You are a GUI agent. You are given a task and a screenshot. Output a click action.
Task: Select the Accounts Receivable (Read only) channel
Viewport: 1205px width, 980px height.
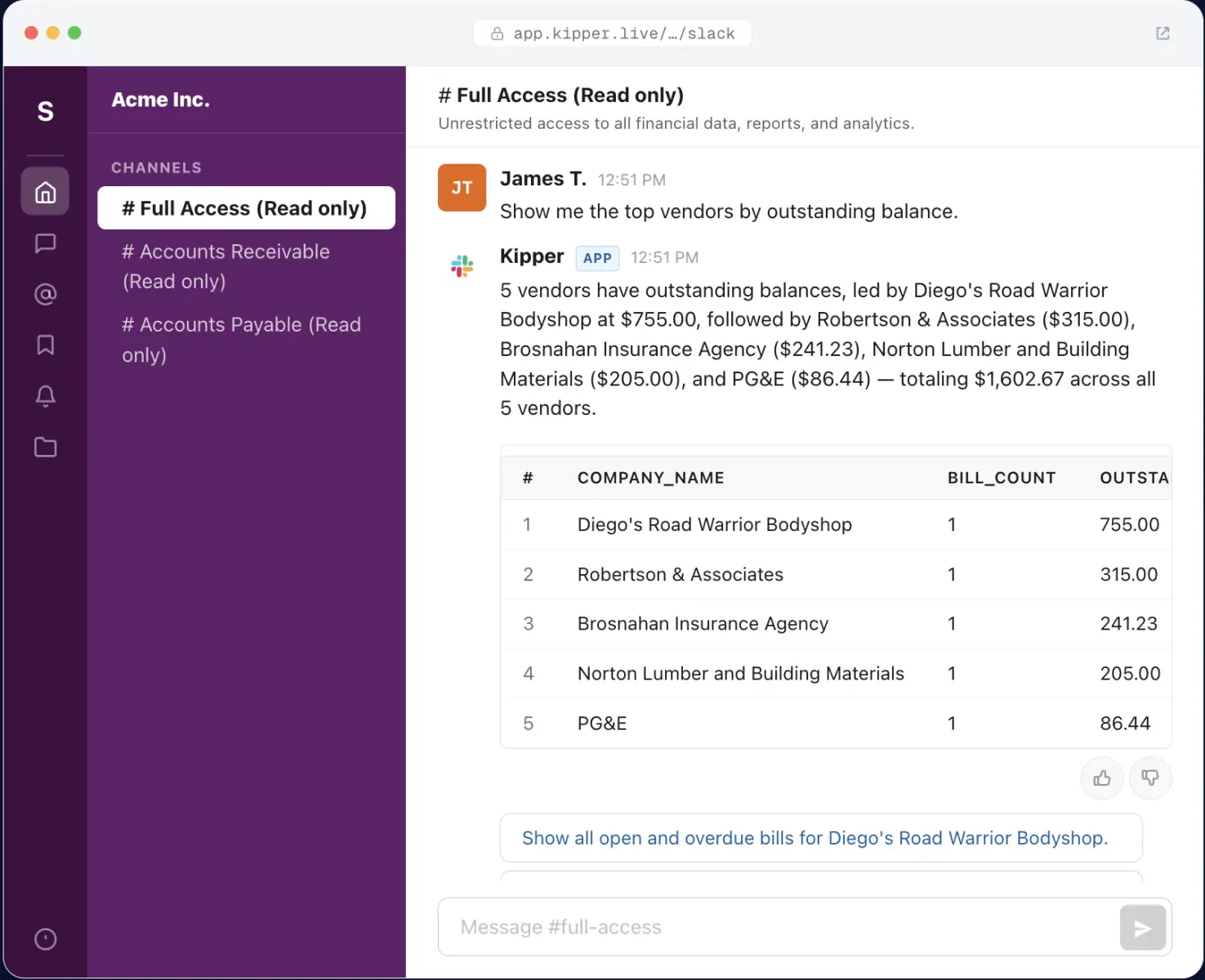(x=246, y=266)
